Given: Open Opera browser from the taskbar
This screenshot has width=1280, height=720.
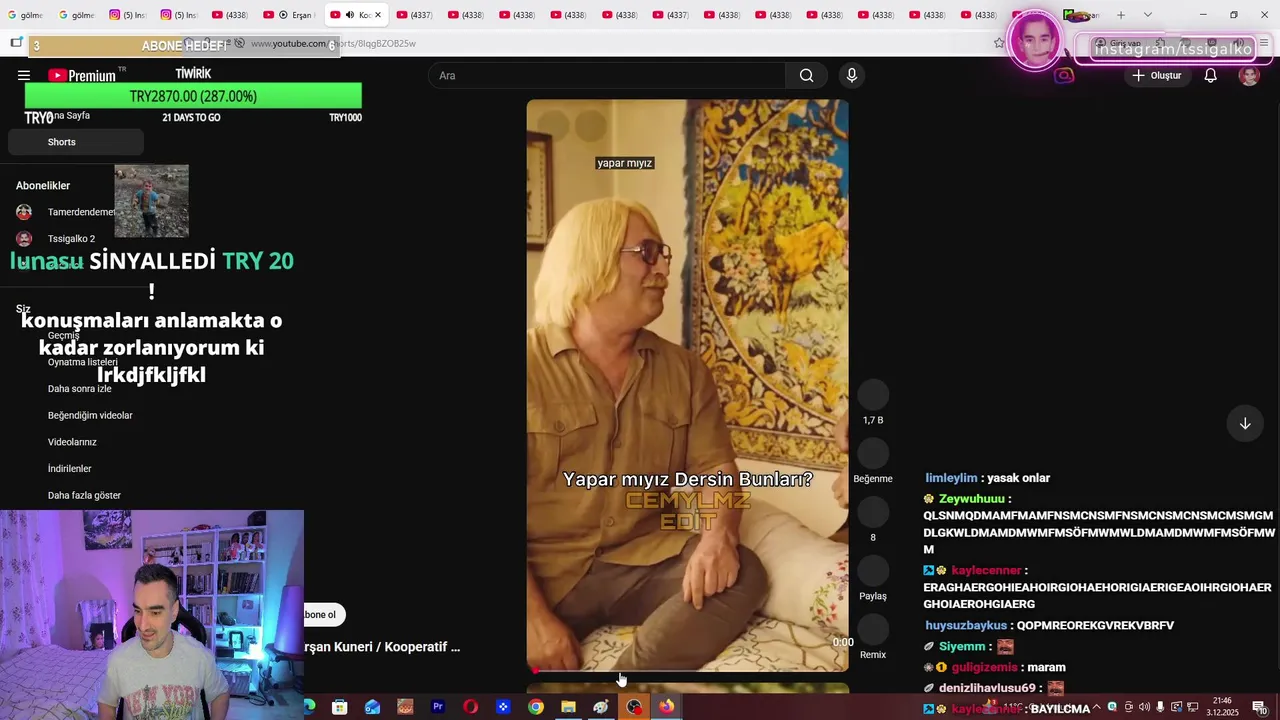Looking at the screenshot, I should pyautogui.click(x=471, y=707).
